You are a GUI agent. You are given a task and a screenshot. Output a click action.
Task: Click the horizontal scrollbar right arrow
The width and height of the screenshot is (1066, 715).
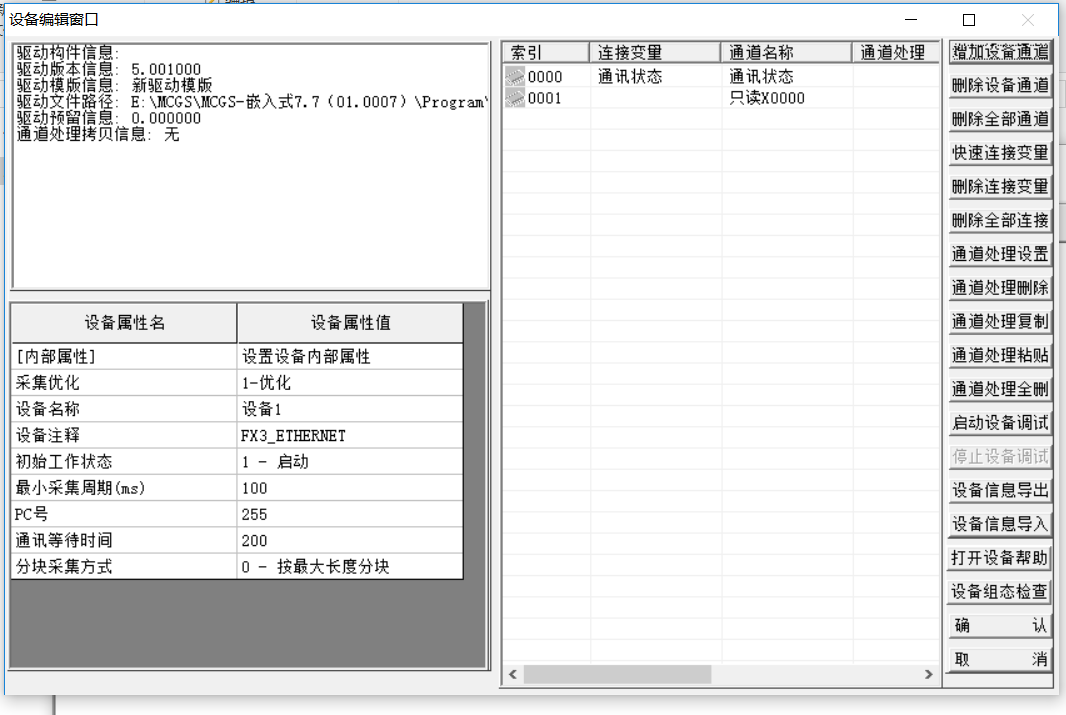tap(929, 675)
